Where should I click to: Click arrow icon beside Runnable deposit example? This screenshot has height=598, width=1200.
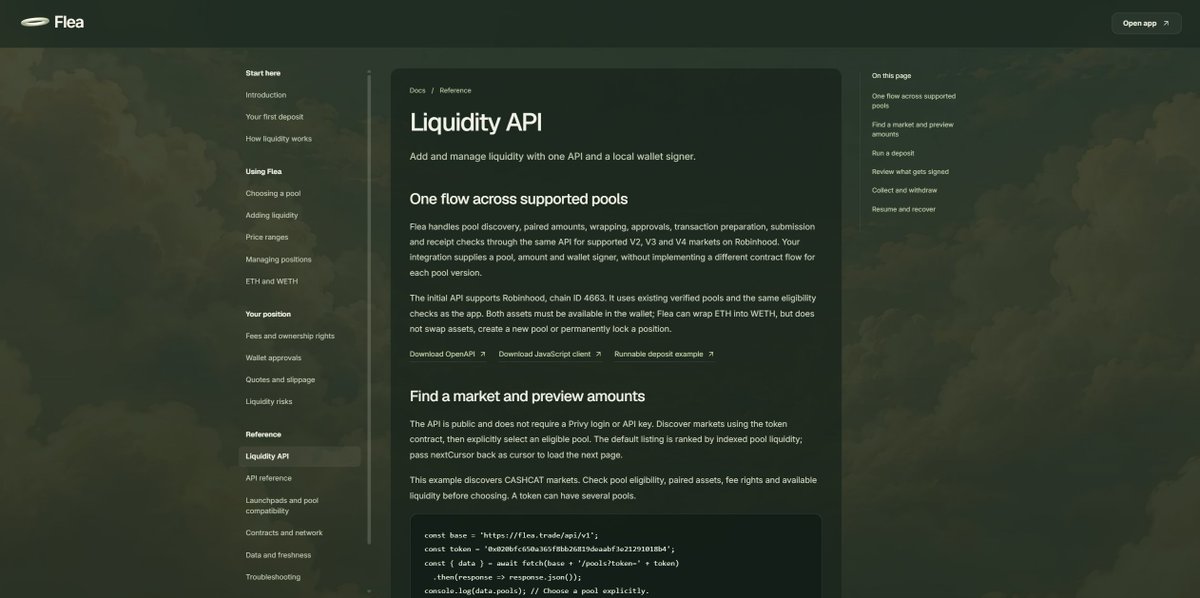tap(710, 354)
